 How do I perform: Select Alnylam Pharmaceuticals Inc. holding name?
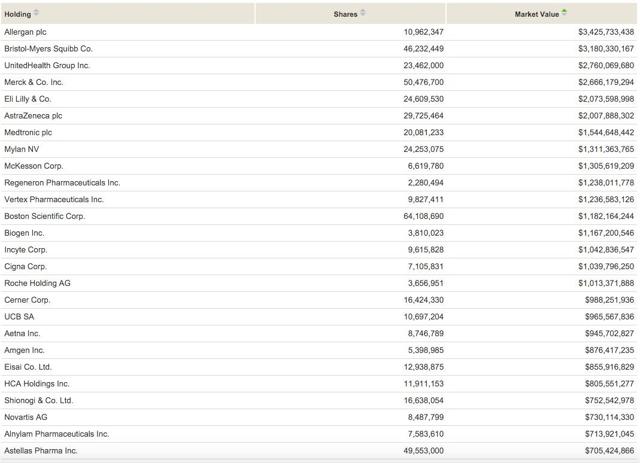[57, 434]
